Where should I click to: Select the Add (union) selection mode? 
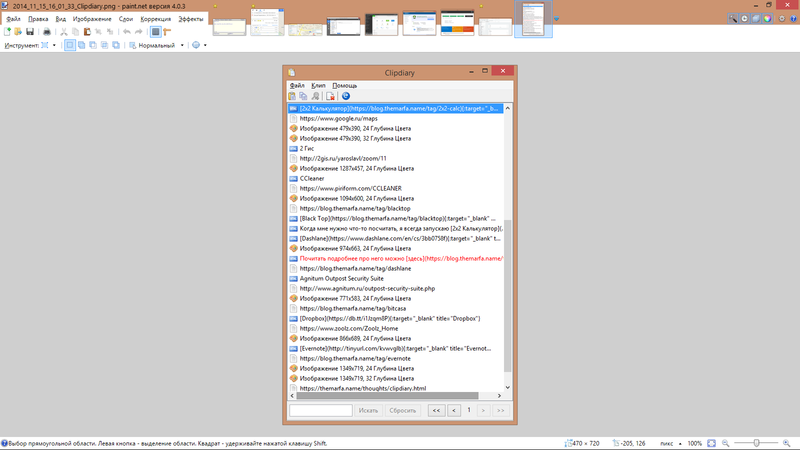point(81,45)
